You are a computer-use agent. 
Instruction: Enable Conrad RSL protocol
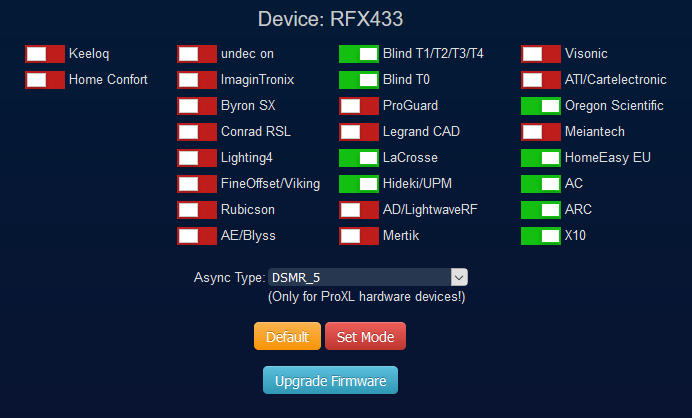click(197, 132)
